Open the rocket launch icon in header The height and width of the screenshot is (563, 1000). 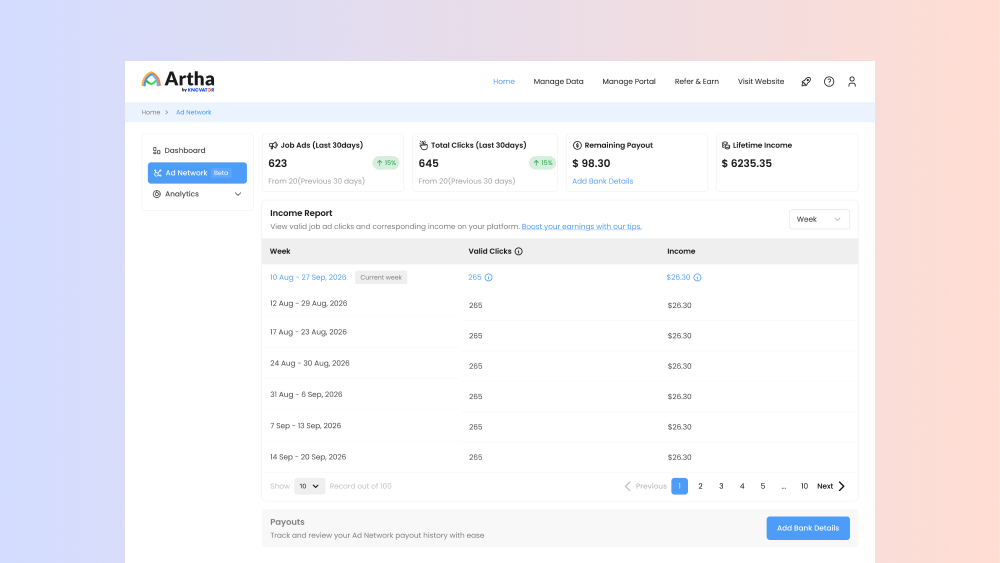[806, 82]
